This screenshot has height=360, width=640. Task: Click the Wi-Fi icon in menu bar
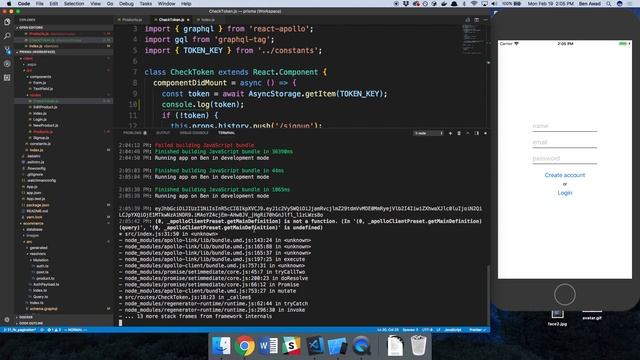(x=474, y=4)
